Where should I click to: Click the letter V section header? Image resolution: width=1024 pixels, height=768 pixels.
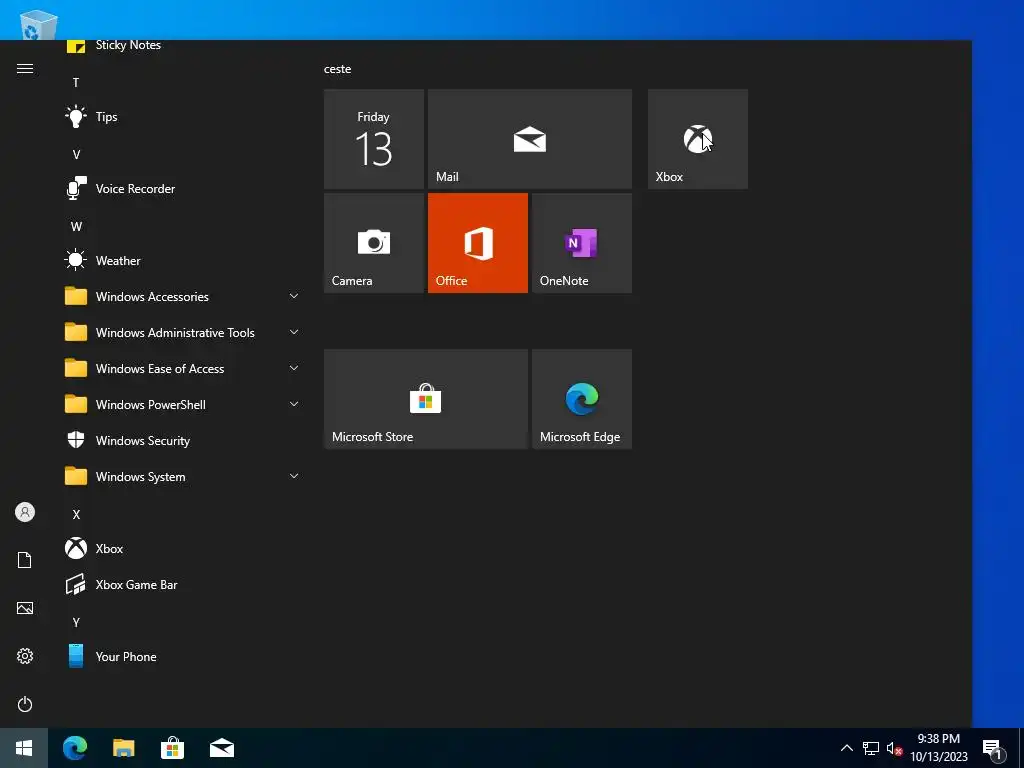pos(76,155)
